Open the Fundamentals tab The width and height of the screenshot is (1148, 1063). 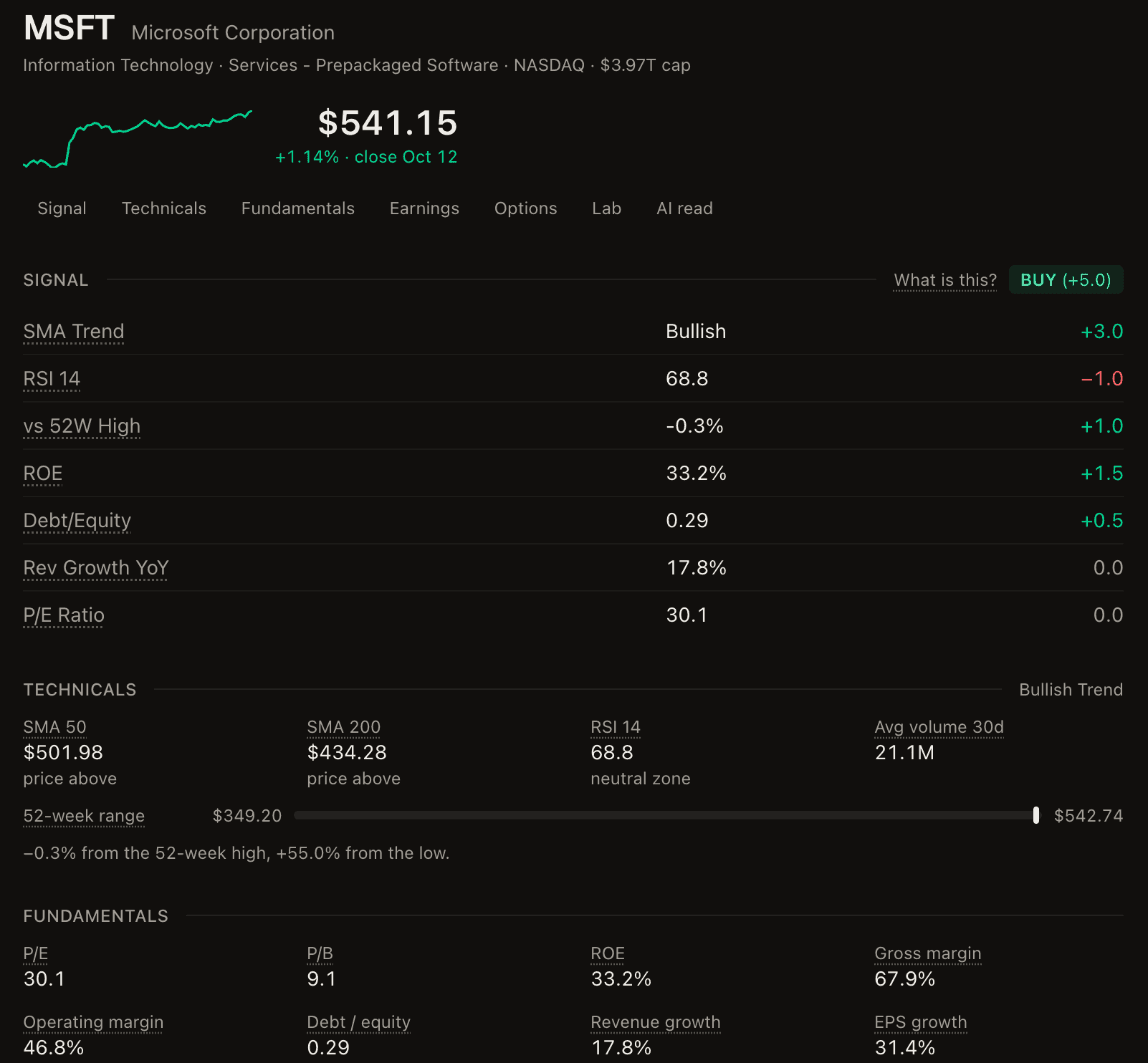click(298, 209)
